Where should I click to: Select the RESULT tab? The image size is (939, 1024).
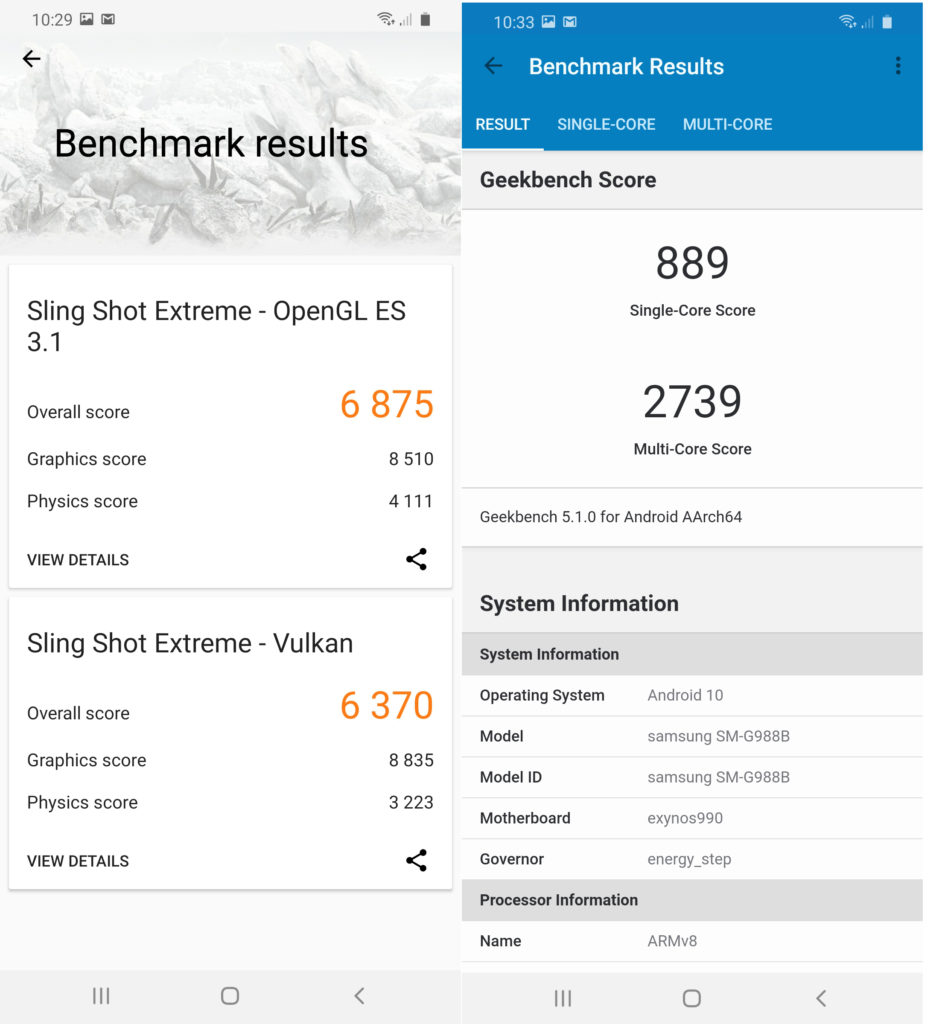502,124
